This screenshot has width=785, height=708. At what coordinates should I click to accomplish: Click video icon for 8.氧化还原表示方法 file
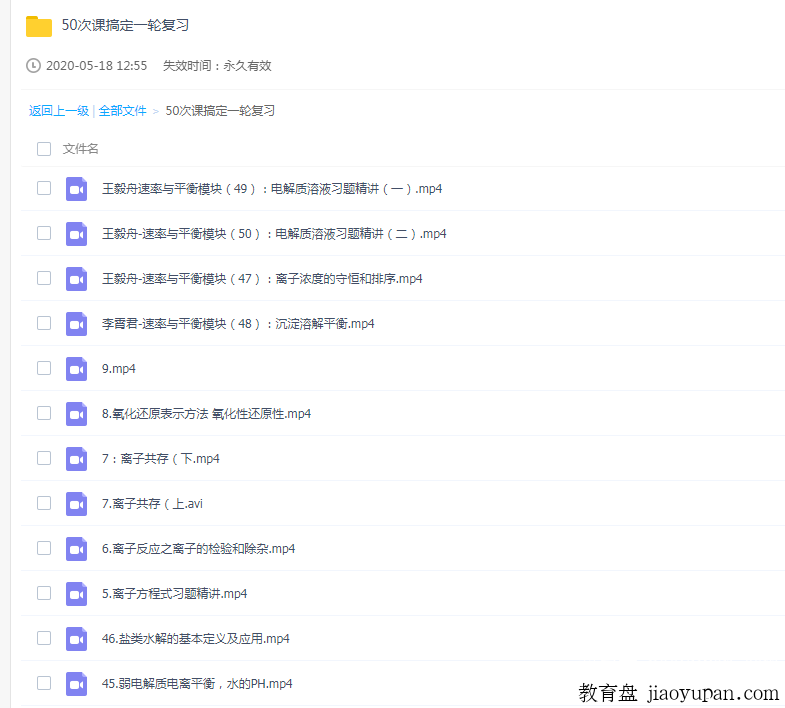click(76, 414)
